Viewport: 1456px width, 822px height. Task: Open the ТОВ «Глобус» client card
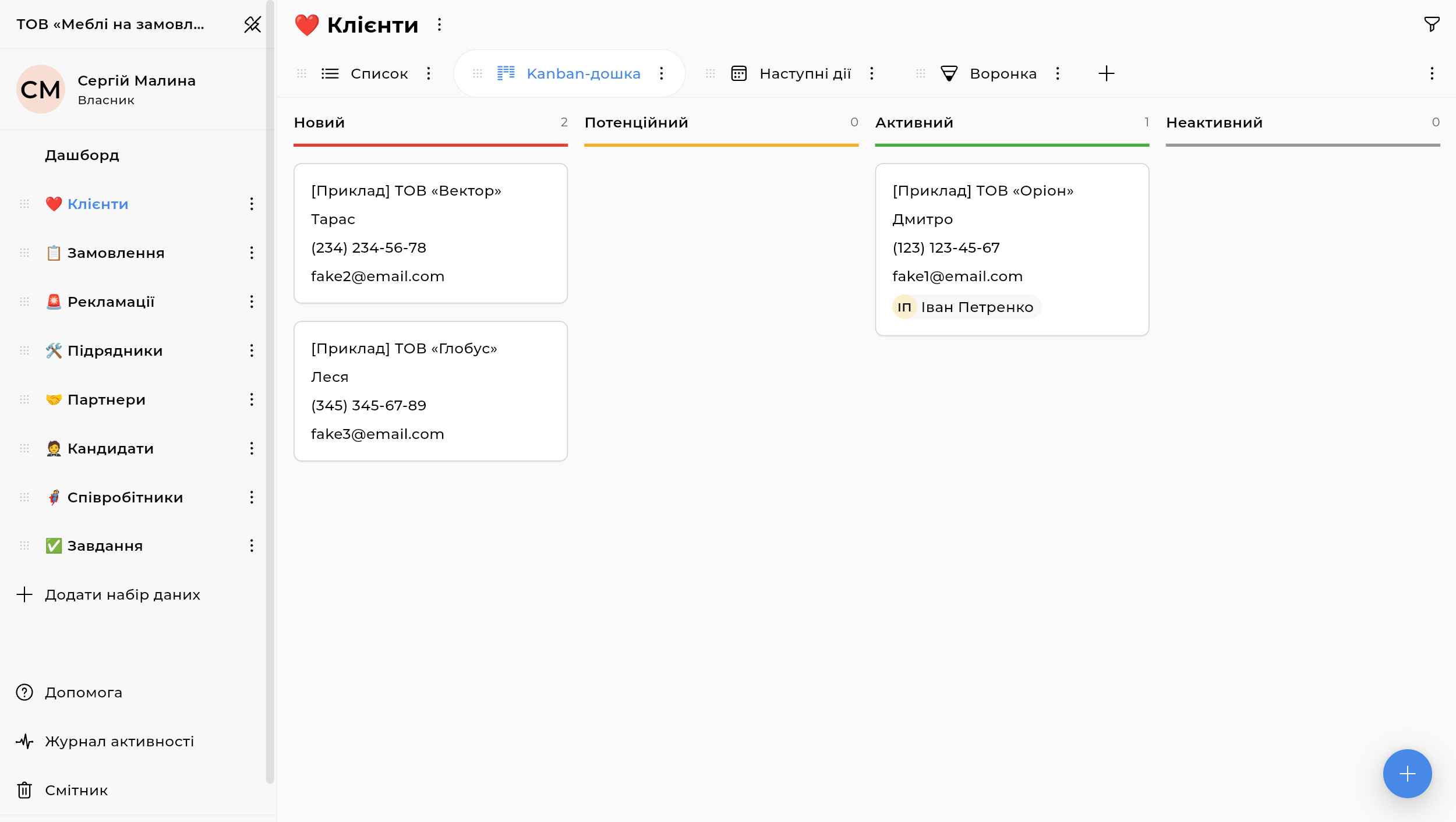(x=430, y=391)
